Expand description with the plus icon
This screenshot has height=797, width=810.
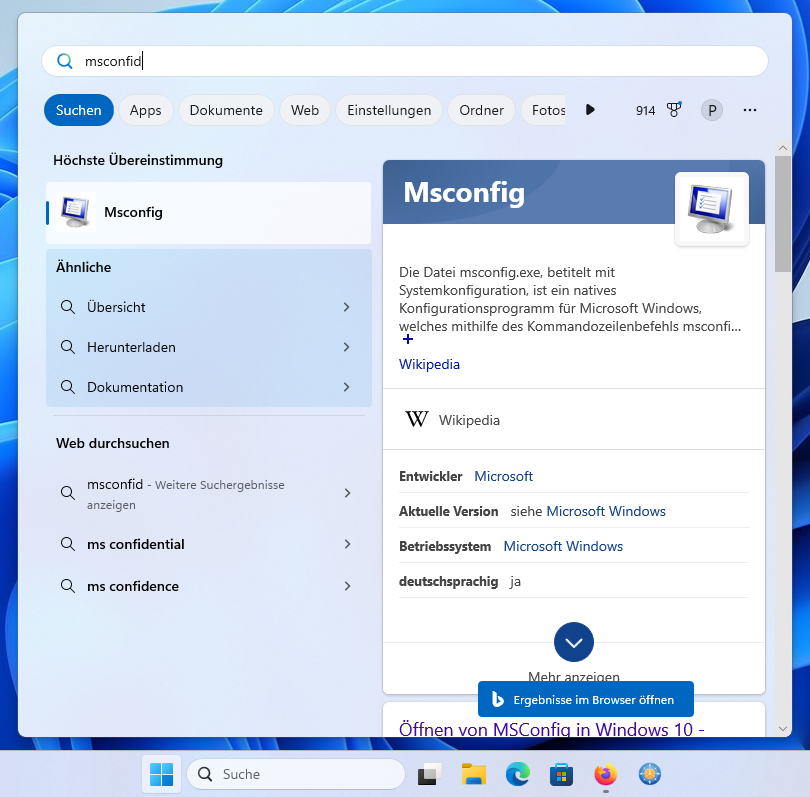(408, 339)
